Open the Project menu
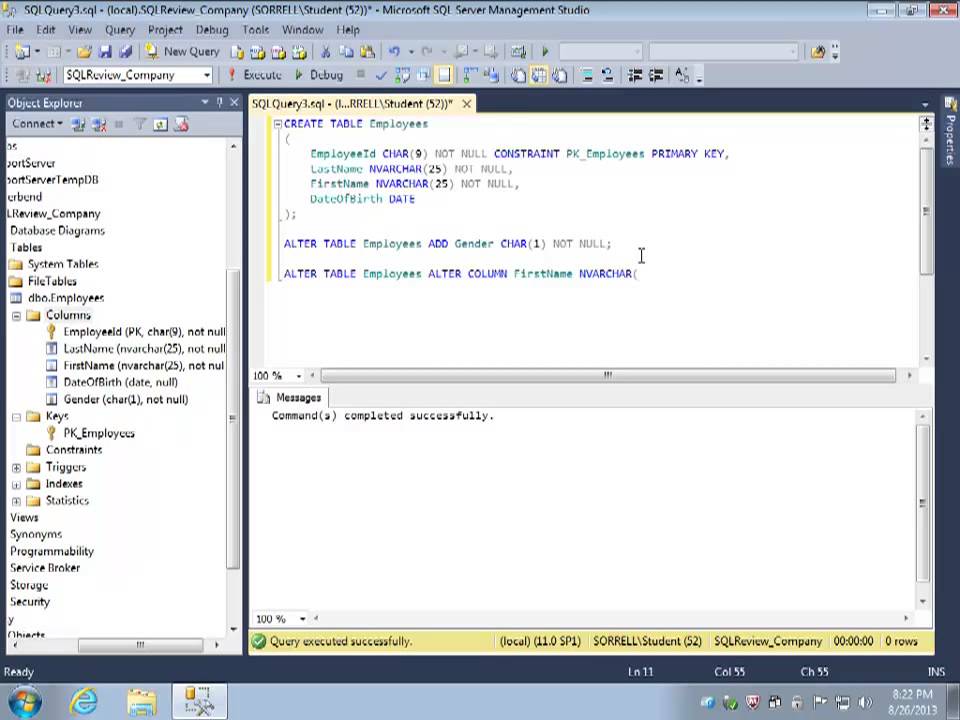This screenshot has height=720, width=960. click(165, 30)
